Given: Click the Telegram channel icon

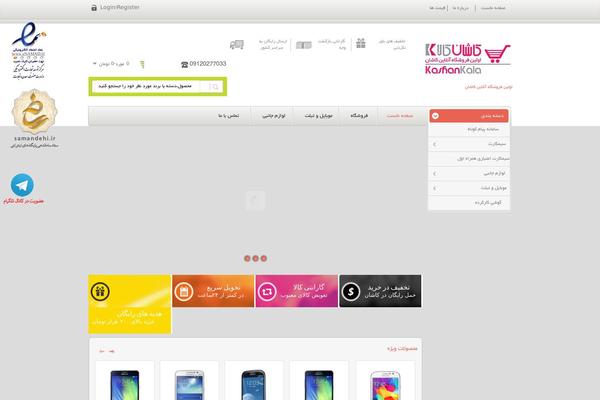Looking at the screenshot, I should click(x=22, y=185).
